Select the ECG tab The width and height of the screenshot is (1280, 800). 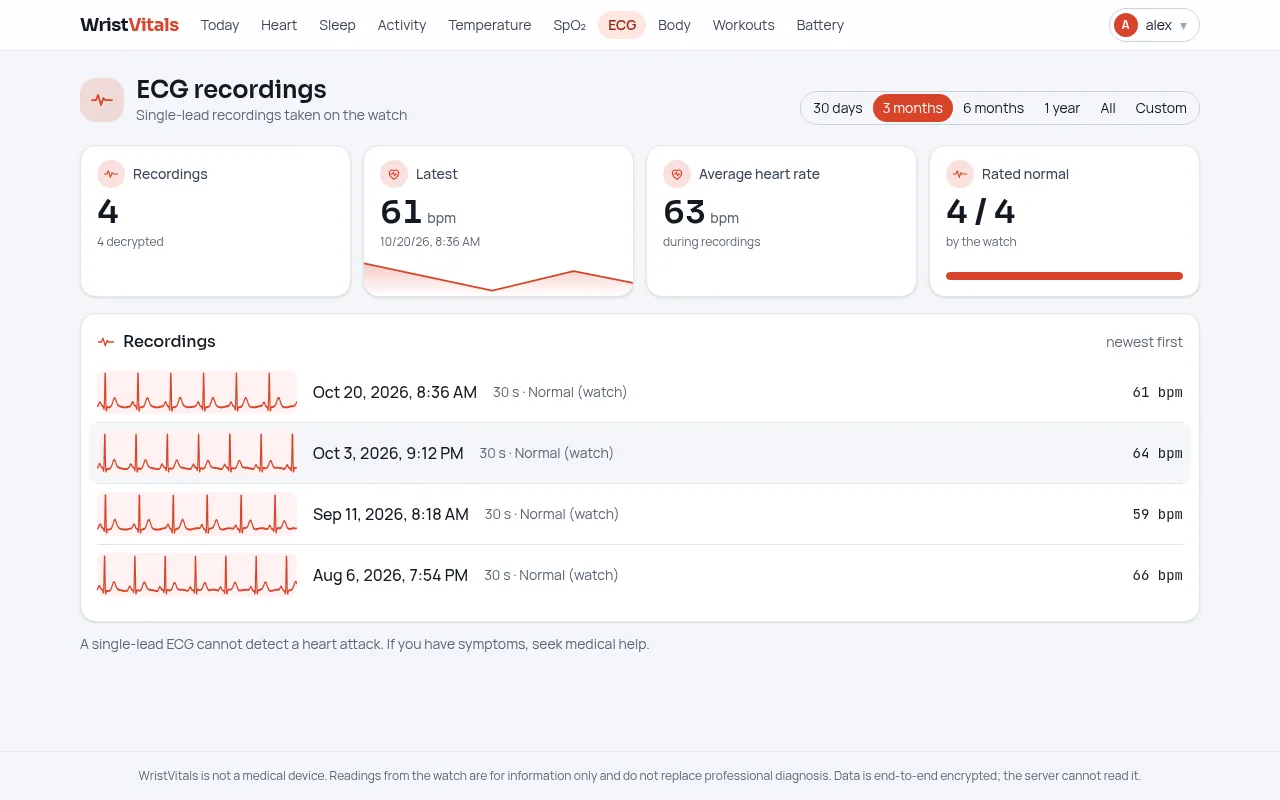pyautogui.click(x=622, y=25)
